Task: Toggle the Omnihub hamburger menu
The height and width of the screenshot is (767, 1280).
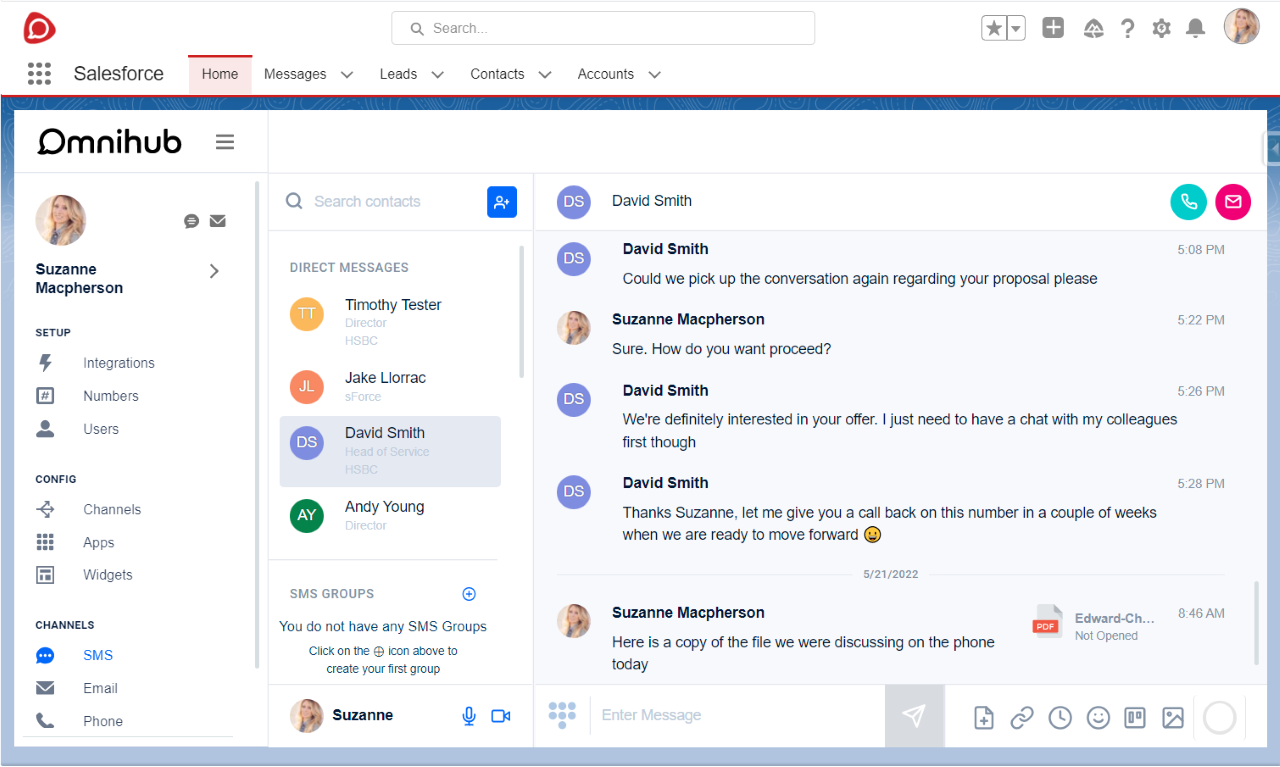Action: (x=225, y=142)
